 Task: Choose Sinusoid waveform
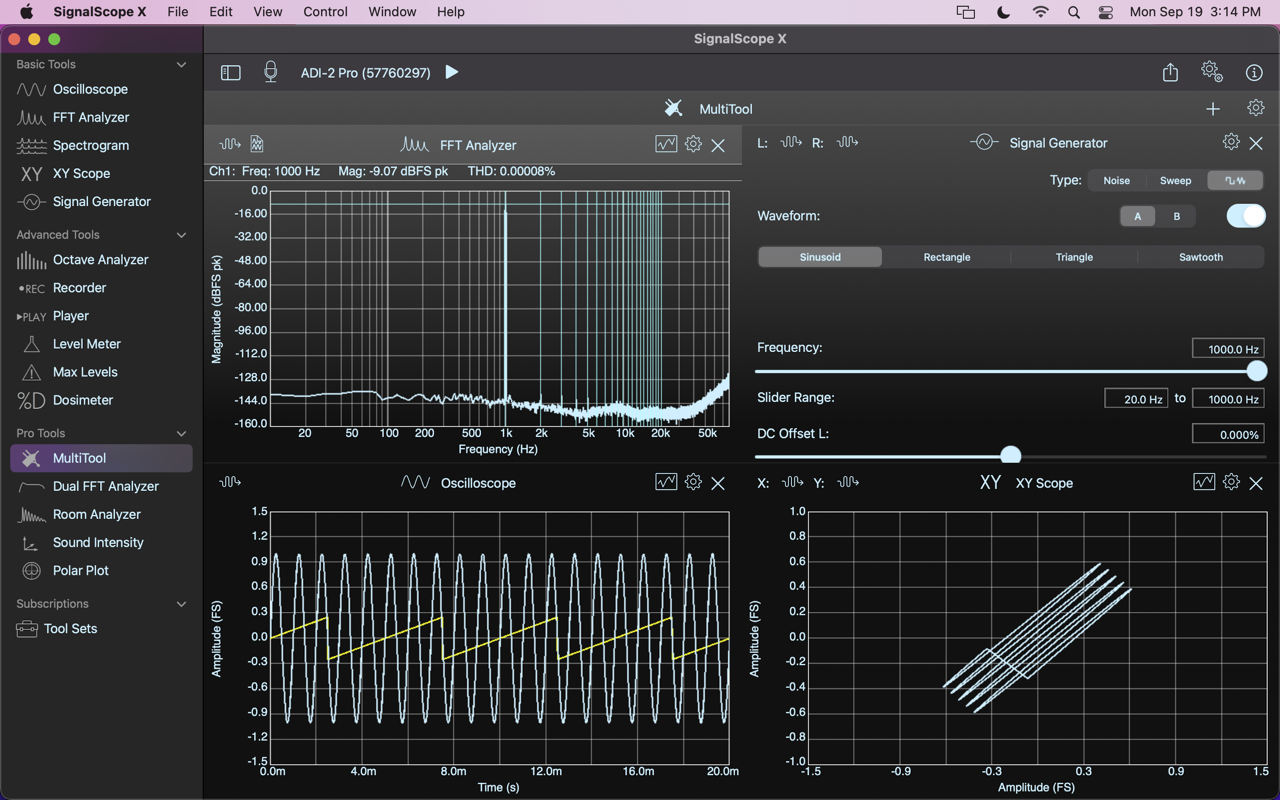click(820, 257)
